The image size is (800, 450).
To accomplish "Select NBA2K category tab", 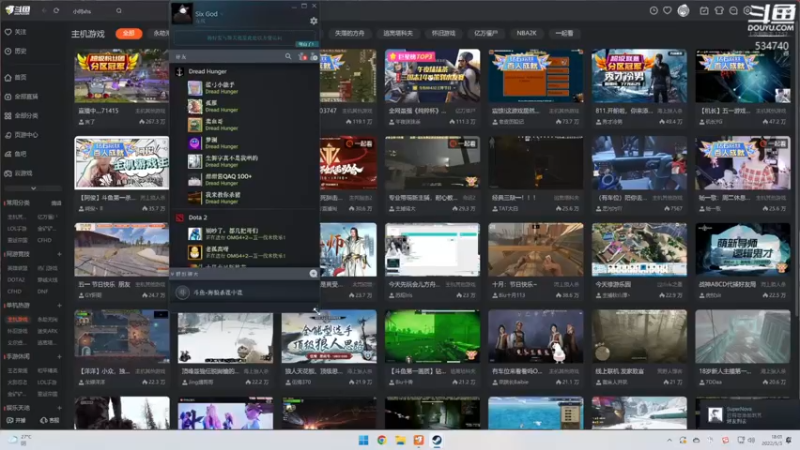I will [x=527, y=33].
